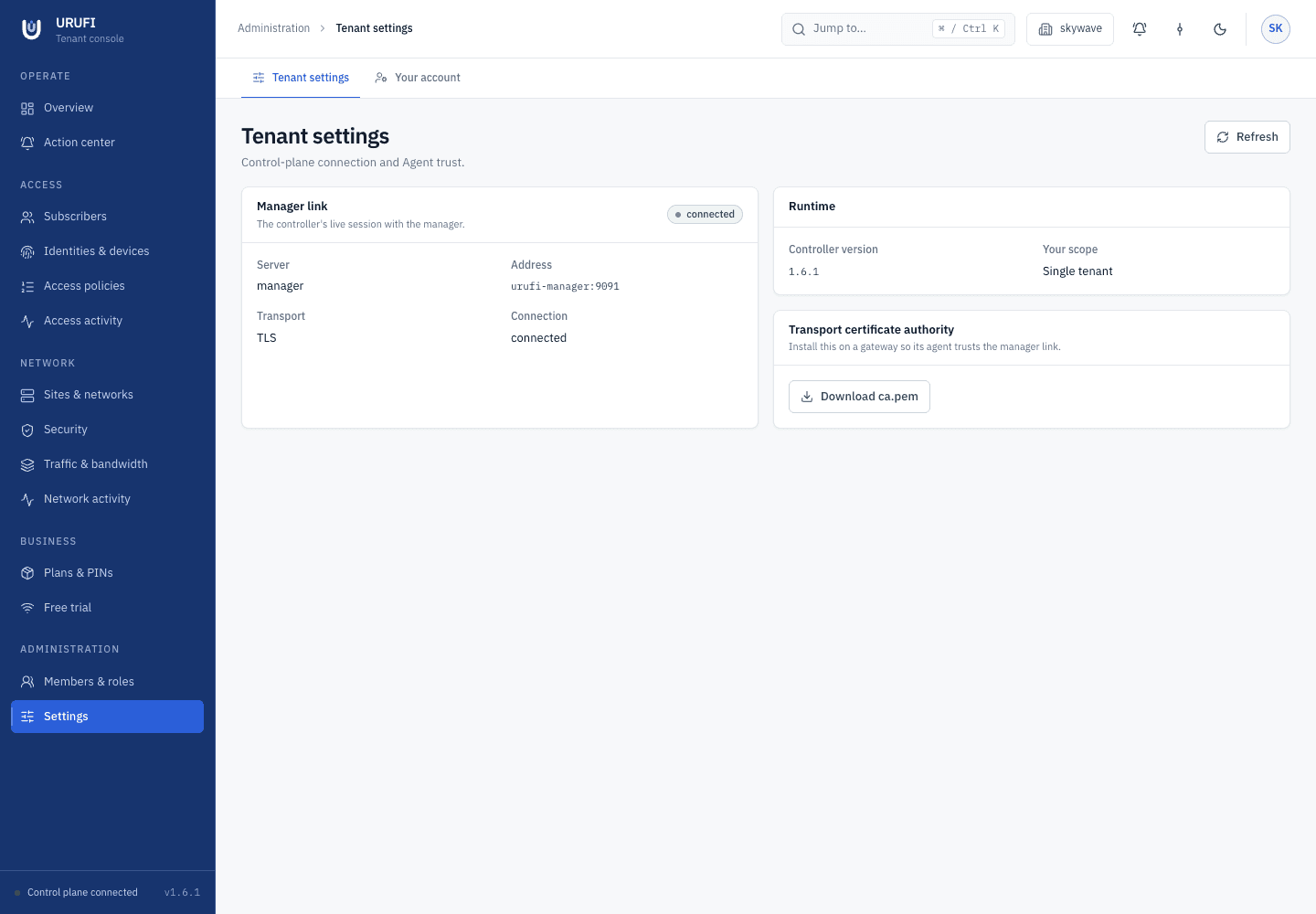Viewport: 1316px width, 914px height.
Task: Open the SK user avatar menu
Action: [x=1276, y=29]
